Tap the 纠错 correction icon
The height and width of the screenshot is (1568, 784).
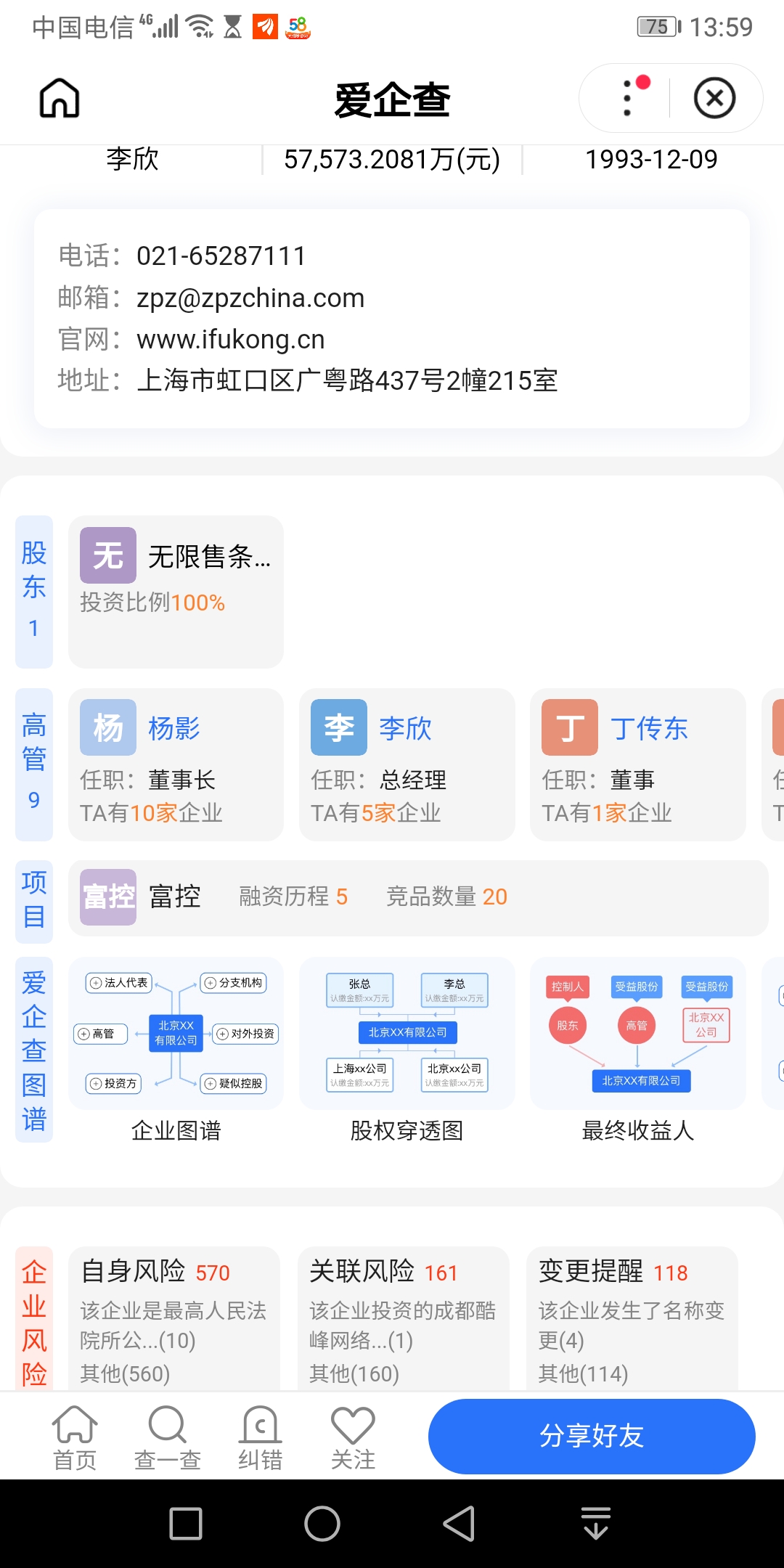260,1437
